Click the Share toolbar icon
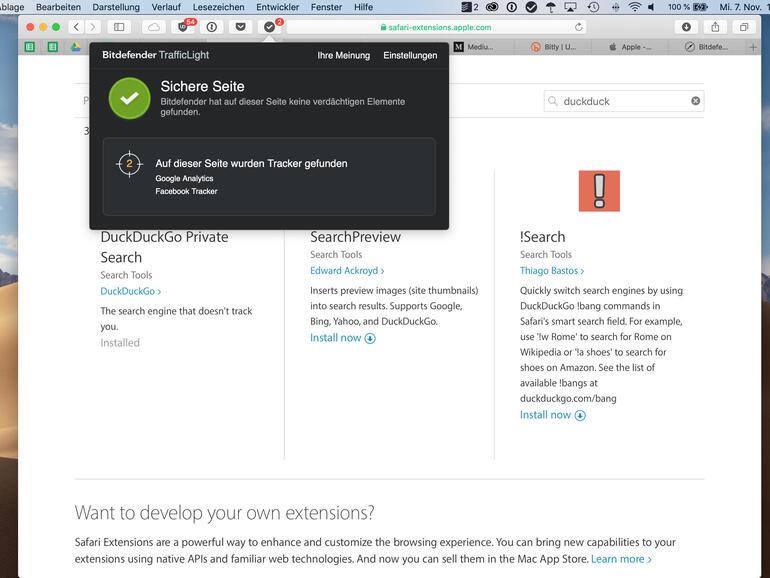This screenshot has width=770, height=578. (x=715, y=27)
